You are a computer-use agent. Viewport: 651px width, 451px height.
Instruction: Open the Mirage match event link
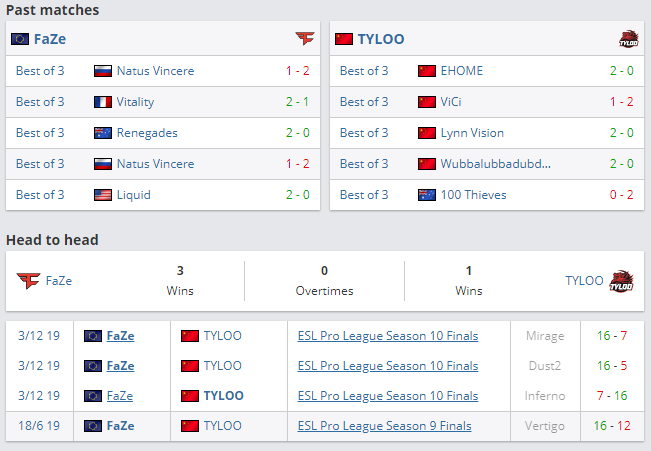pos(387,336)
